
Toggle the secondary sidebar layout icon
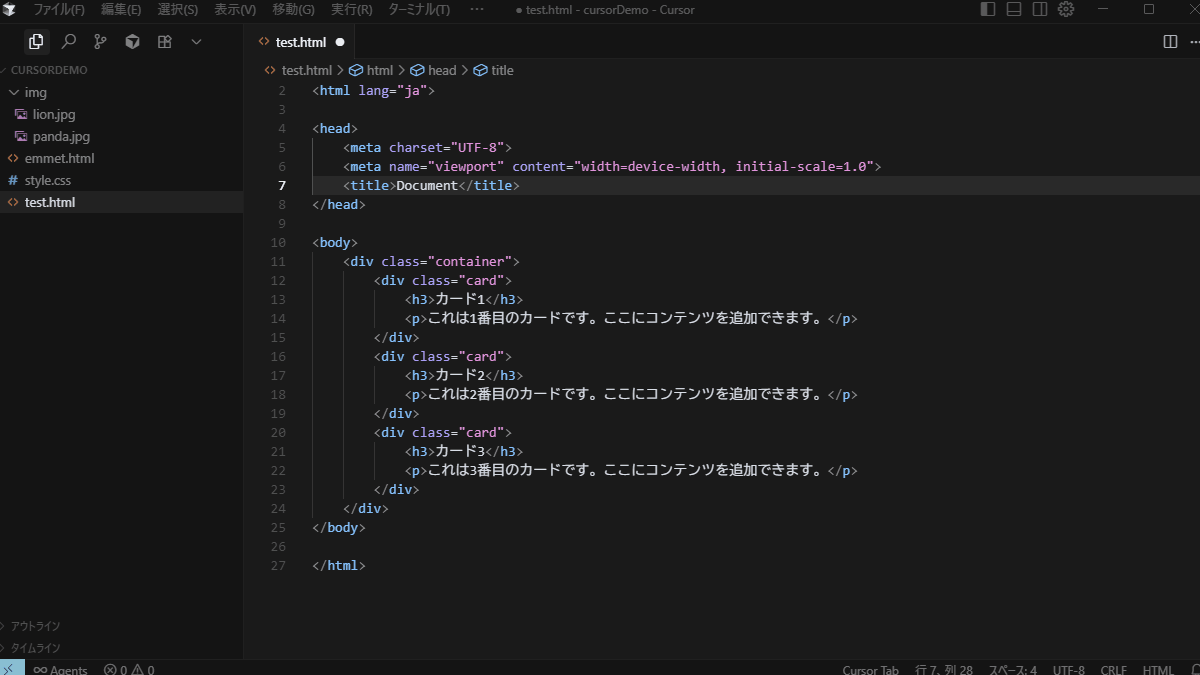1040,10
